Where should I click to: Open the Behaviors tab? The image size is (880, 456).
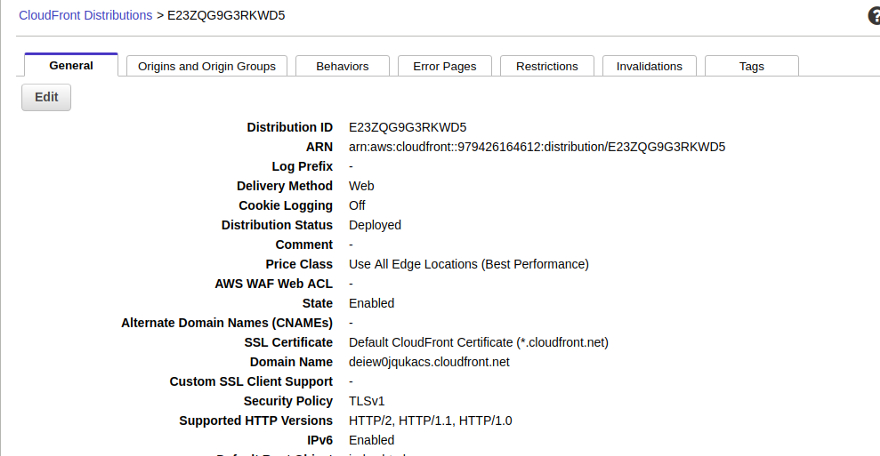(x=342, y=67)
